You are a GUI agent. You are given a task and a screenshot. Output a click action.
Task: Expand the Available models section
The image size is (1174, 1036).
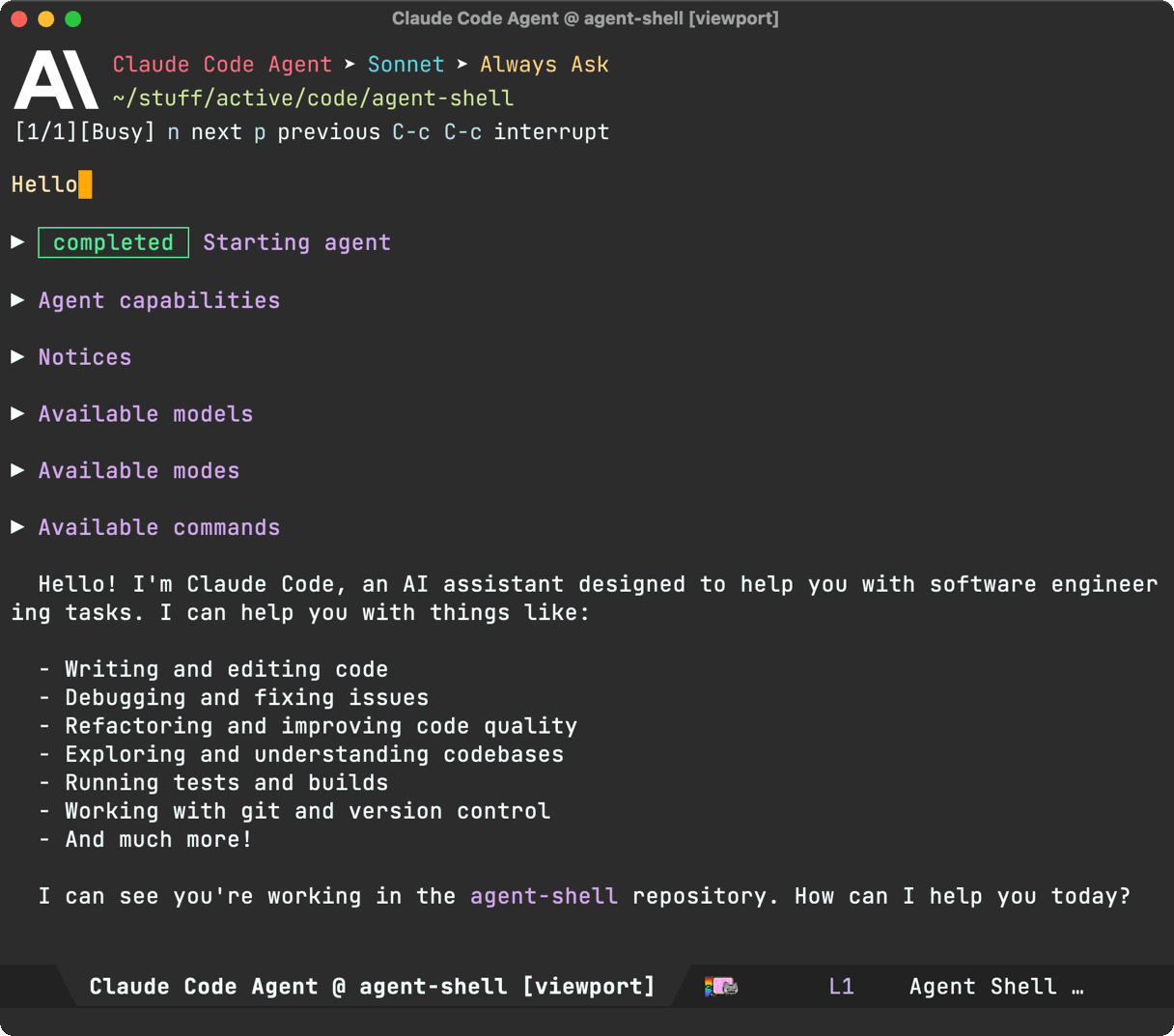(145, 413)
